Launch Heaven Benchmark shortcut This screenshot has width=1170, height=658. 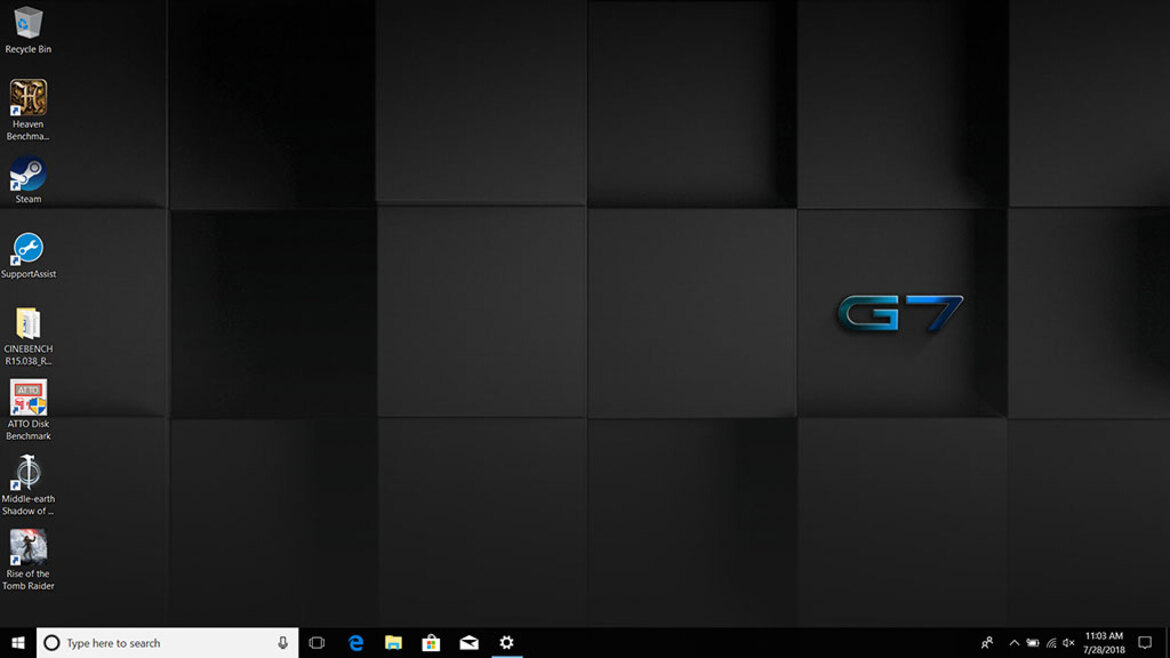tap(28, 110)
